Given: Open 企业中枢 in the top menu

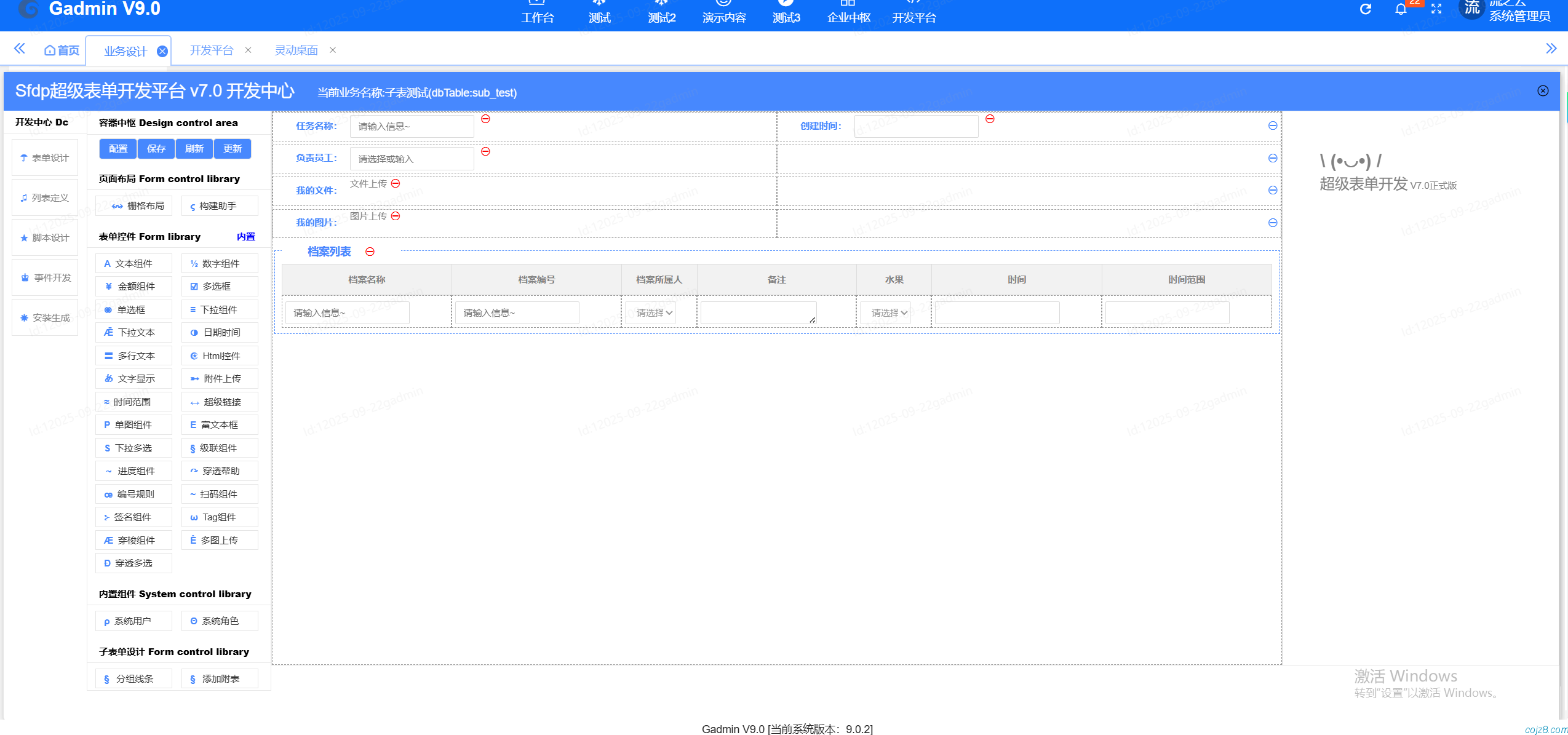Looking at the screenshot, I should pos(848,17).
